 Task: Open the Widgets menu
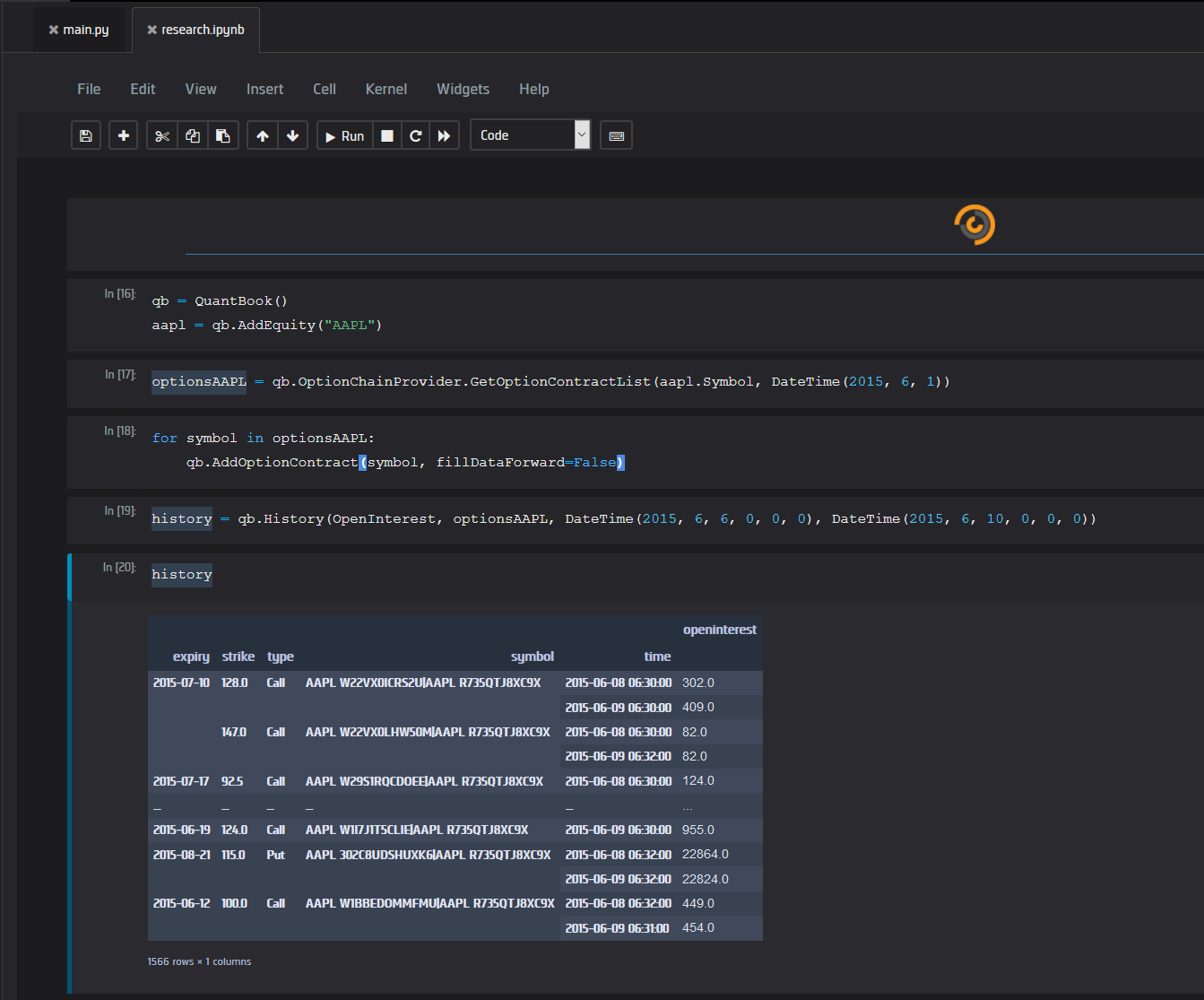(463, 89)
